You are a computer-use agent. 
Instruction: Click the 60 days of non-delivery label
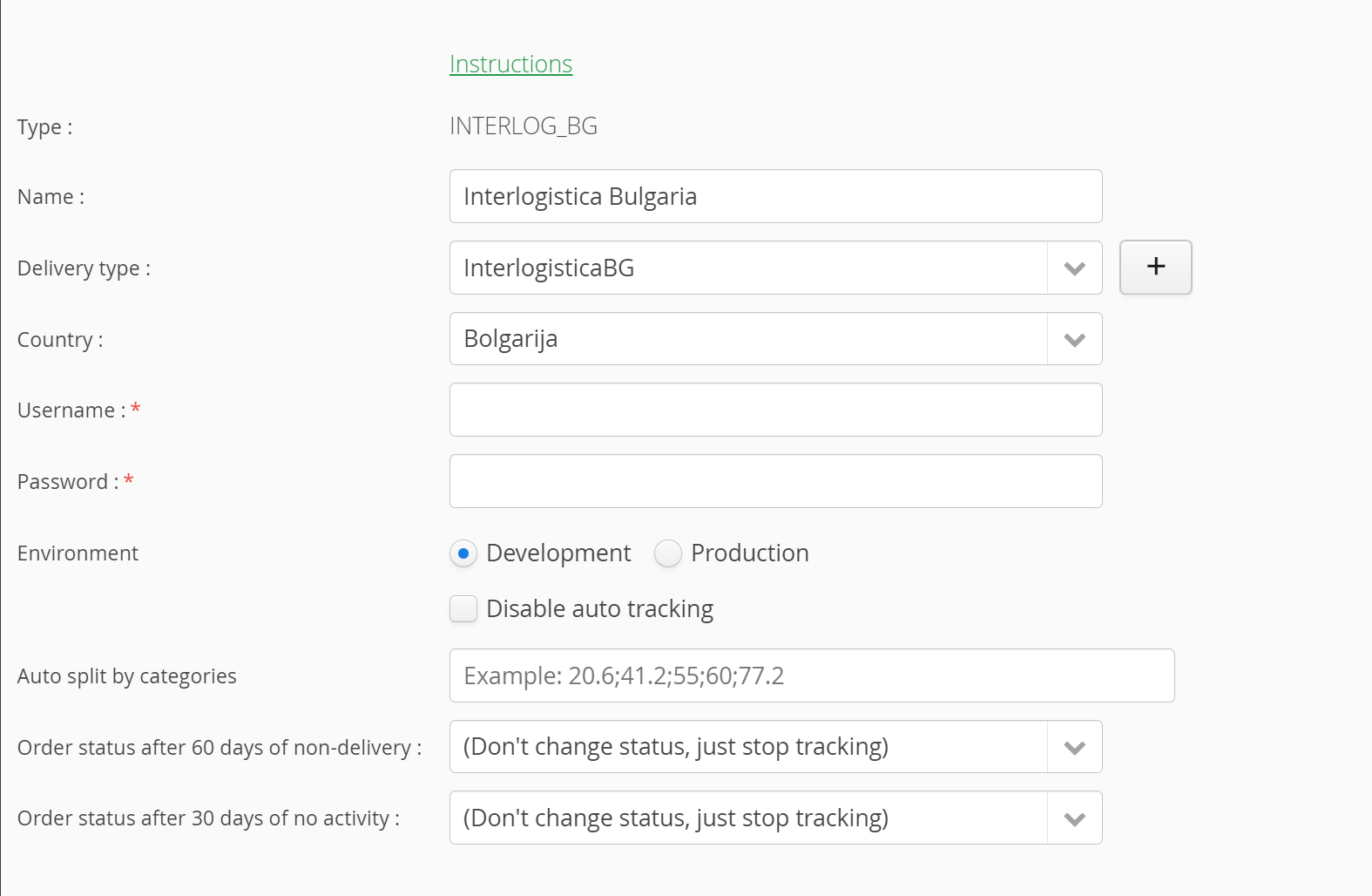tap(220, 748)
